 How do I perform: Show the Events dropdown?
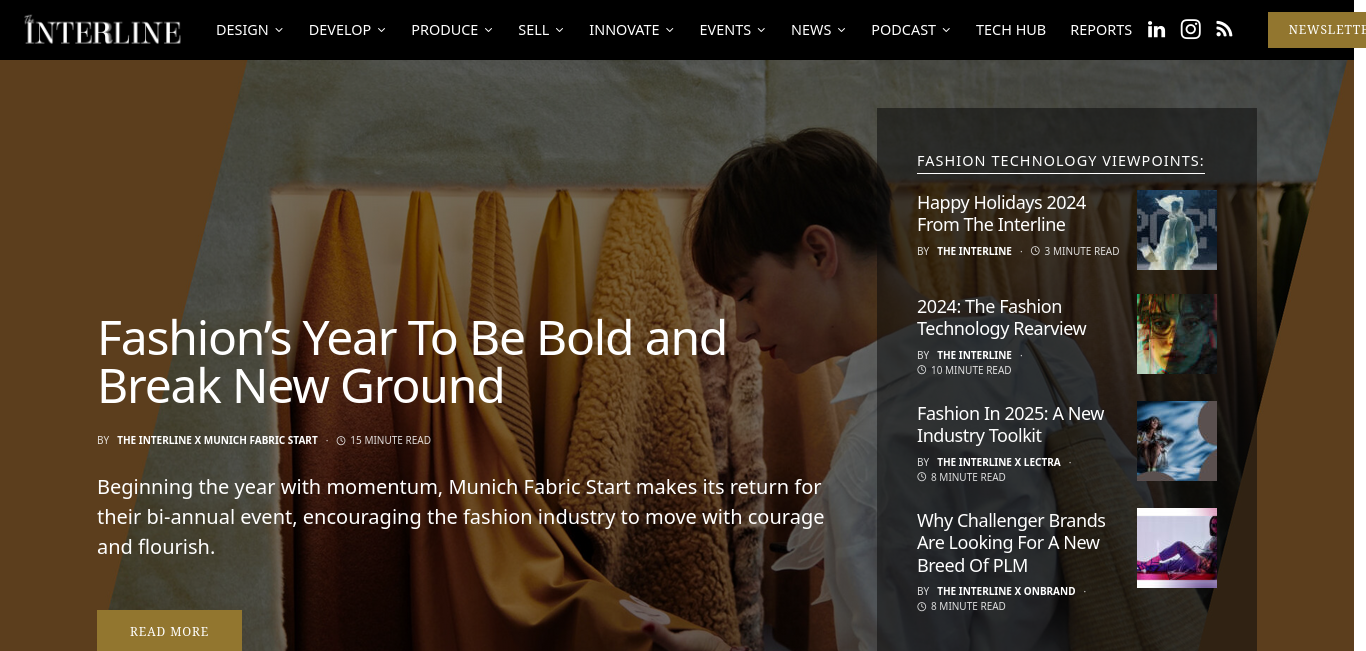pos(733,30)
